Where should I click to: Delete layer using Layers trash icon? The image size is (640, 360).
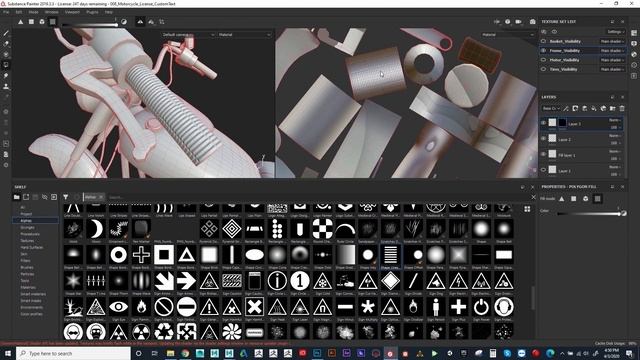(622, 108)
